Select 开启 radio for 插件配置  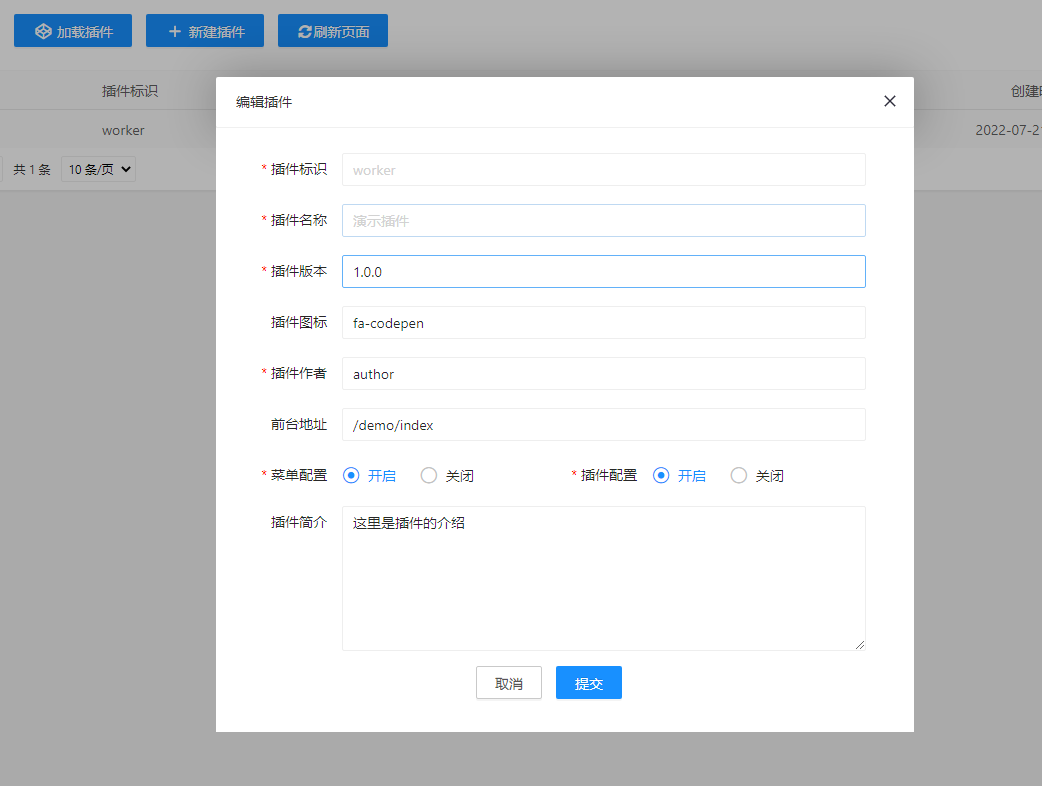coord(661,476)
